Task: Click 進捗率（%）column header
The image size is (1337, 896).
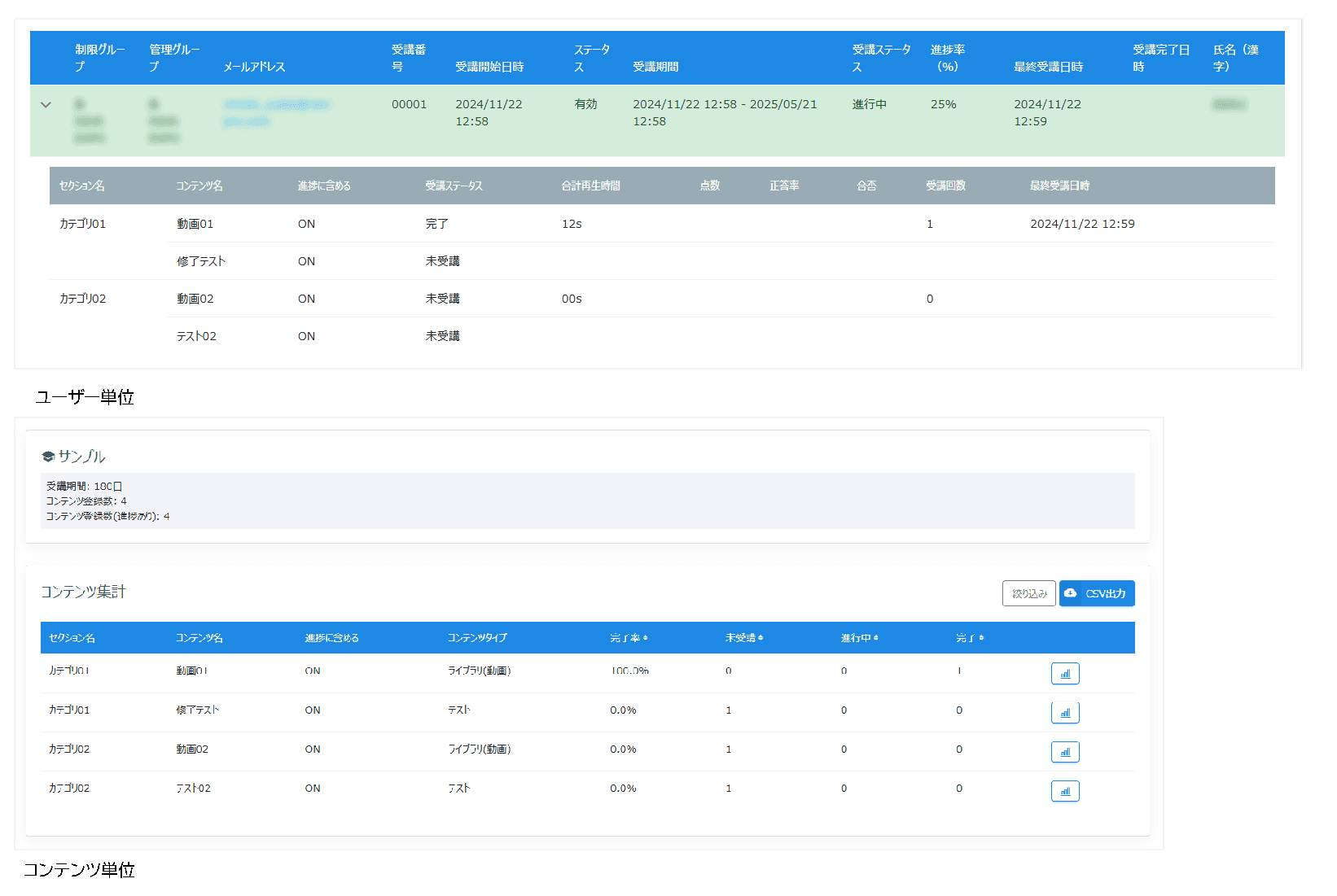Action: (948, 58)
